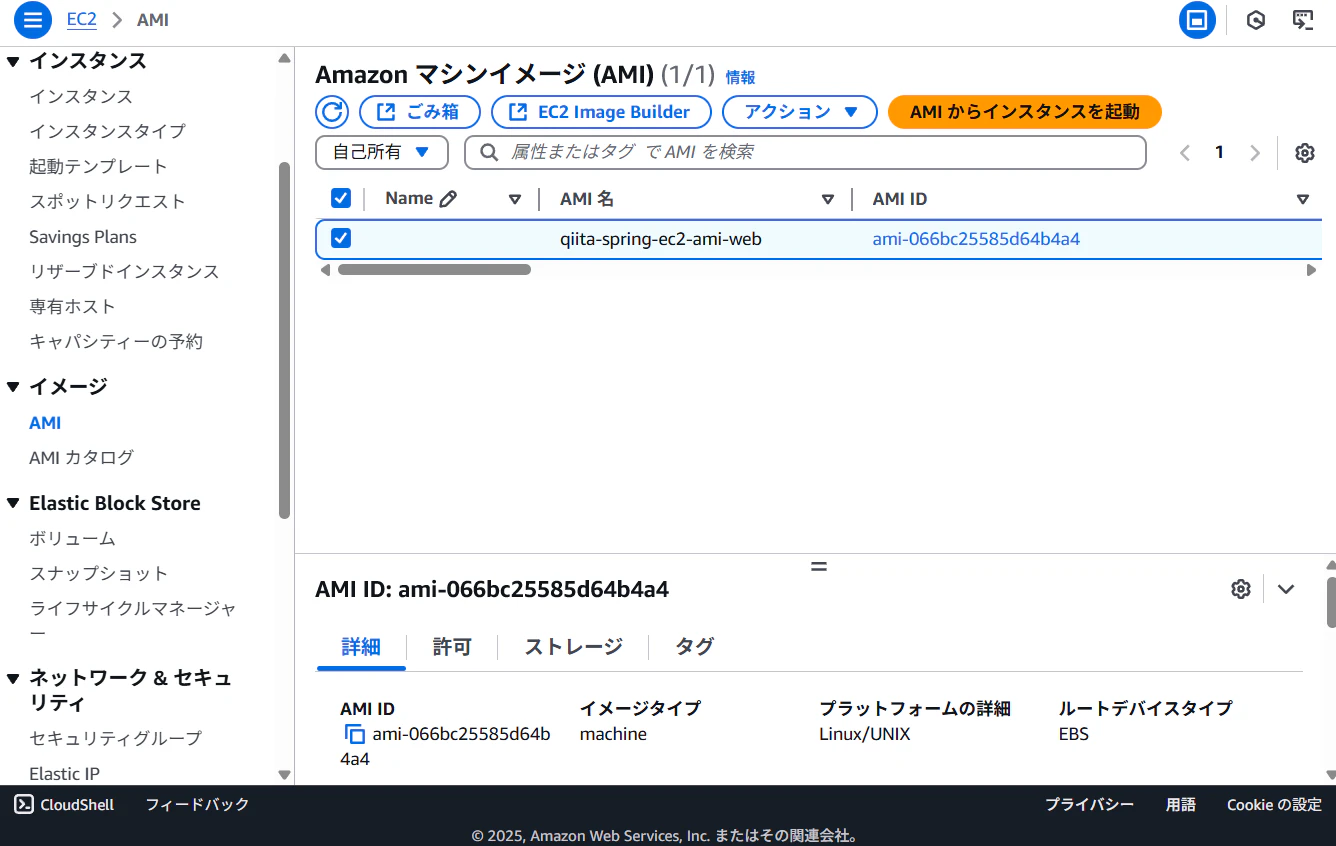Collapse the Elastic Block Store section
1336x846 pixels.
[13, 504]
